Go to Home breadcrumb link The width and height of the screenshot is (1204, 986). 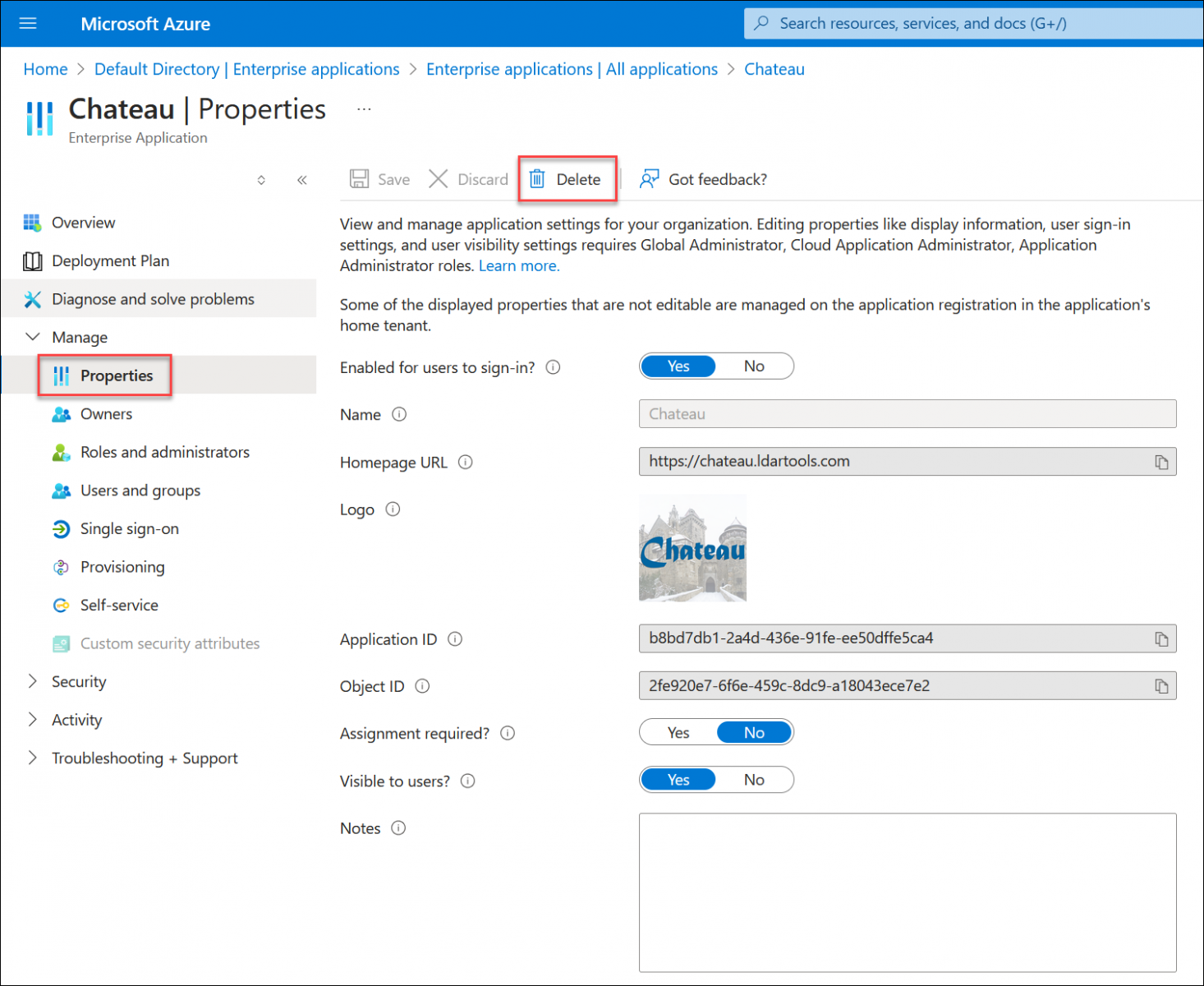(x=45, y=69)
